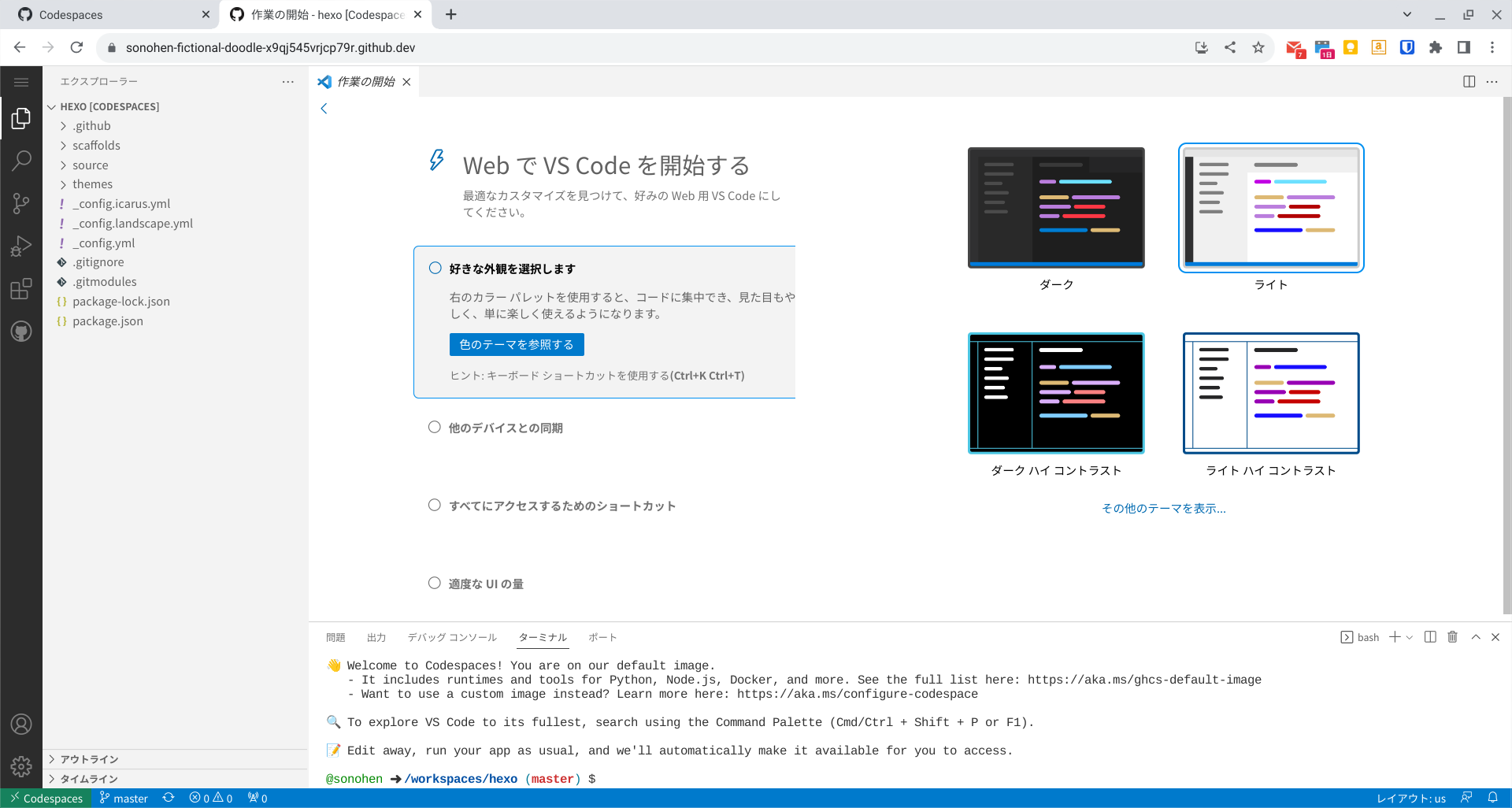The width and height of the screenshot is (1512, 808).
Task: Switch to the ポート panel tab
Action: pos(602,637)
